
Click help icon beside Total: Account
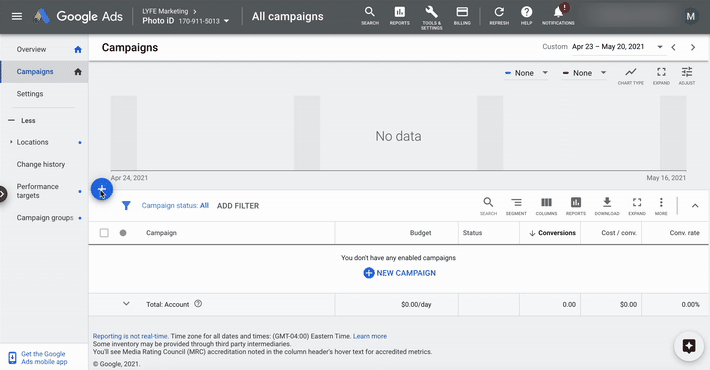198,304
